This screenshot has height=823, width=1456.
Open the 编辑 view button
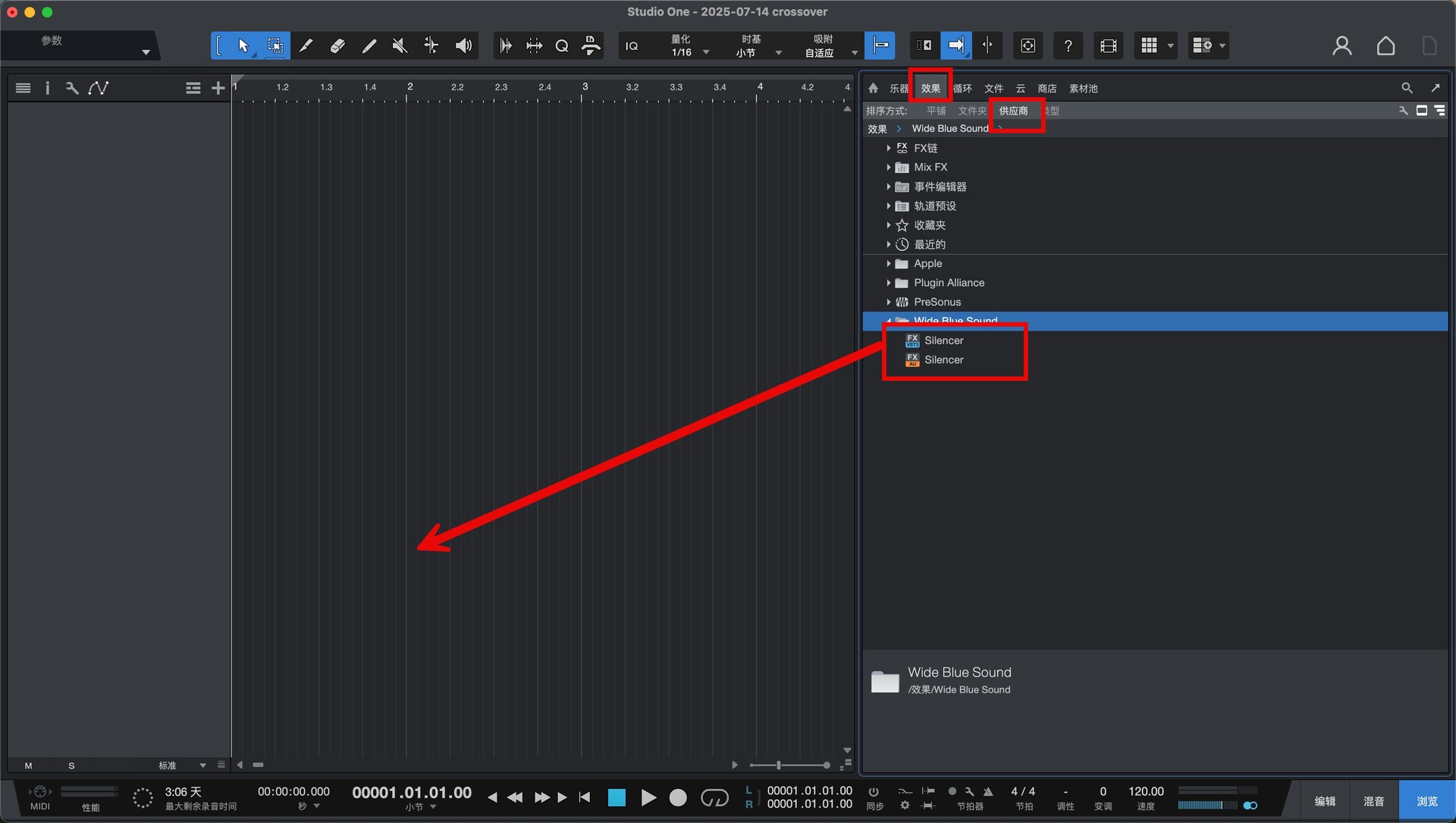(1325, 801)
